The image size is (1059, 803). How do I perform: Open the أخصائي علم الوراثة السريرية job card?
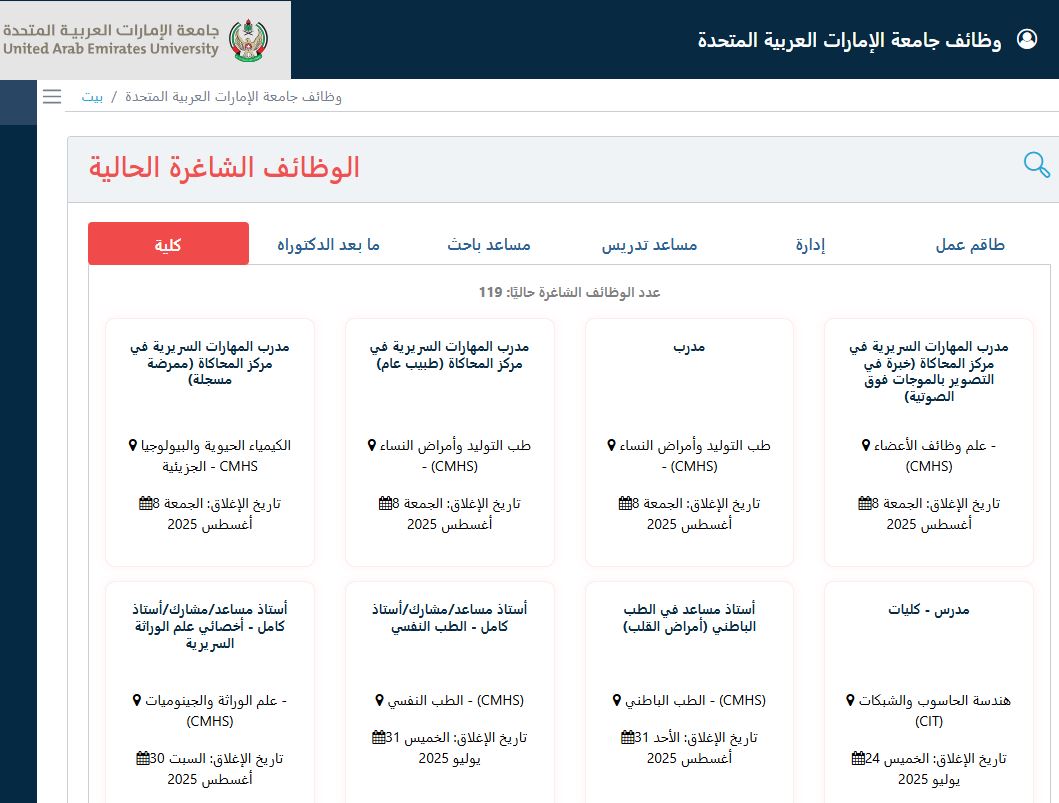pyautogui.click(x=209, y=626)
